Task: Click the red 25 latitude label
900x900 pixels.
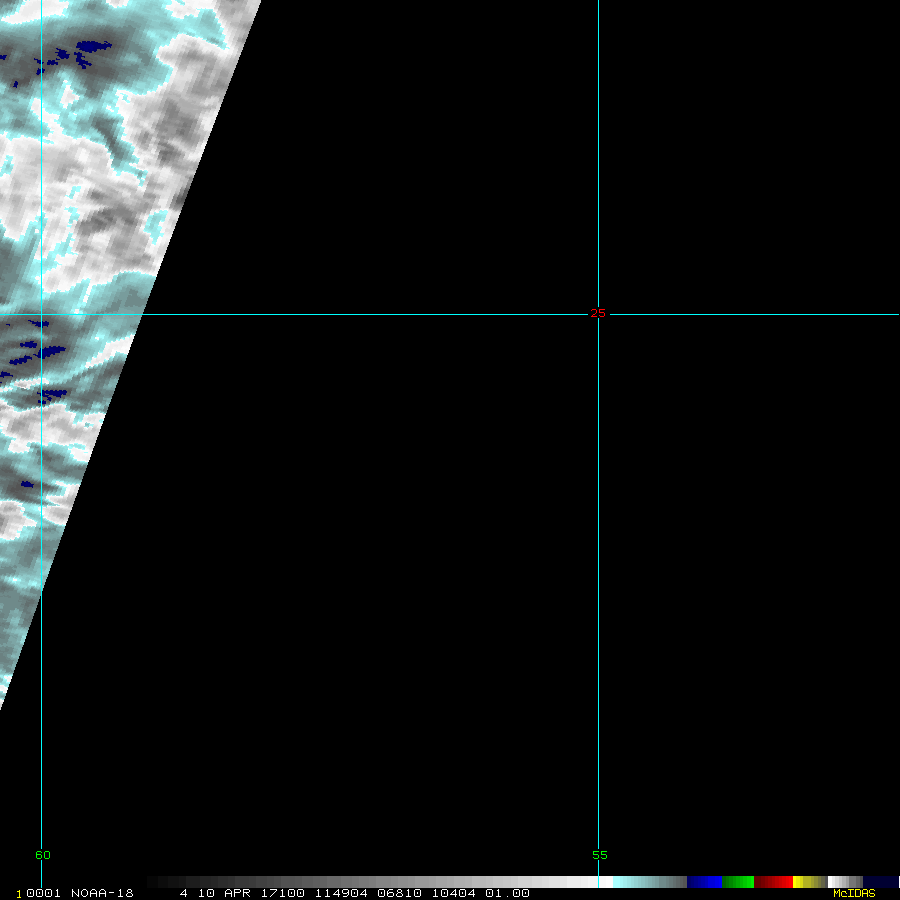Action: coord(598,314)
